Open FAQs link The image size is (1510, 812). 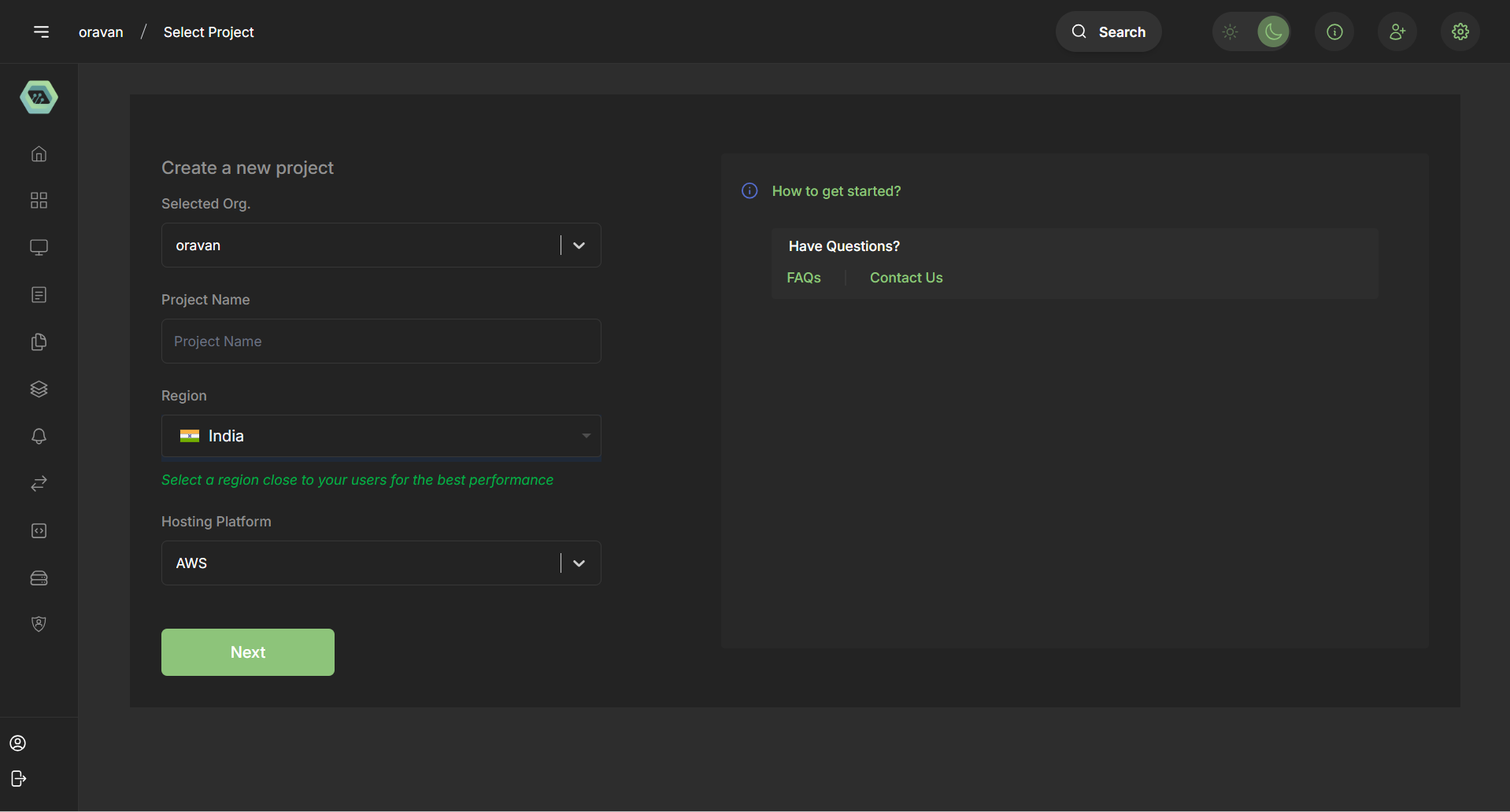804,277
